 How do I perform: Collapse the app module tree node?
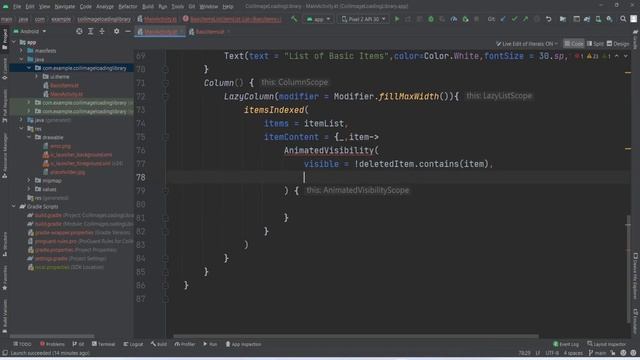[x=14, y=42]
